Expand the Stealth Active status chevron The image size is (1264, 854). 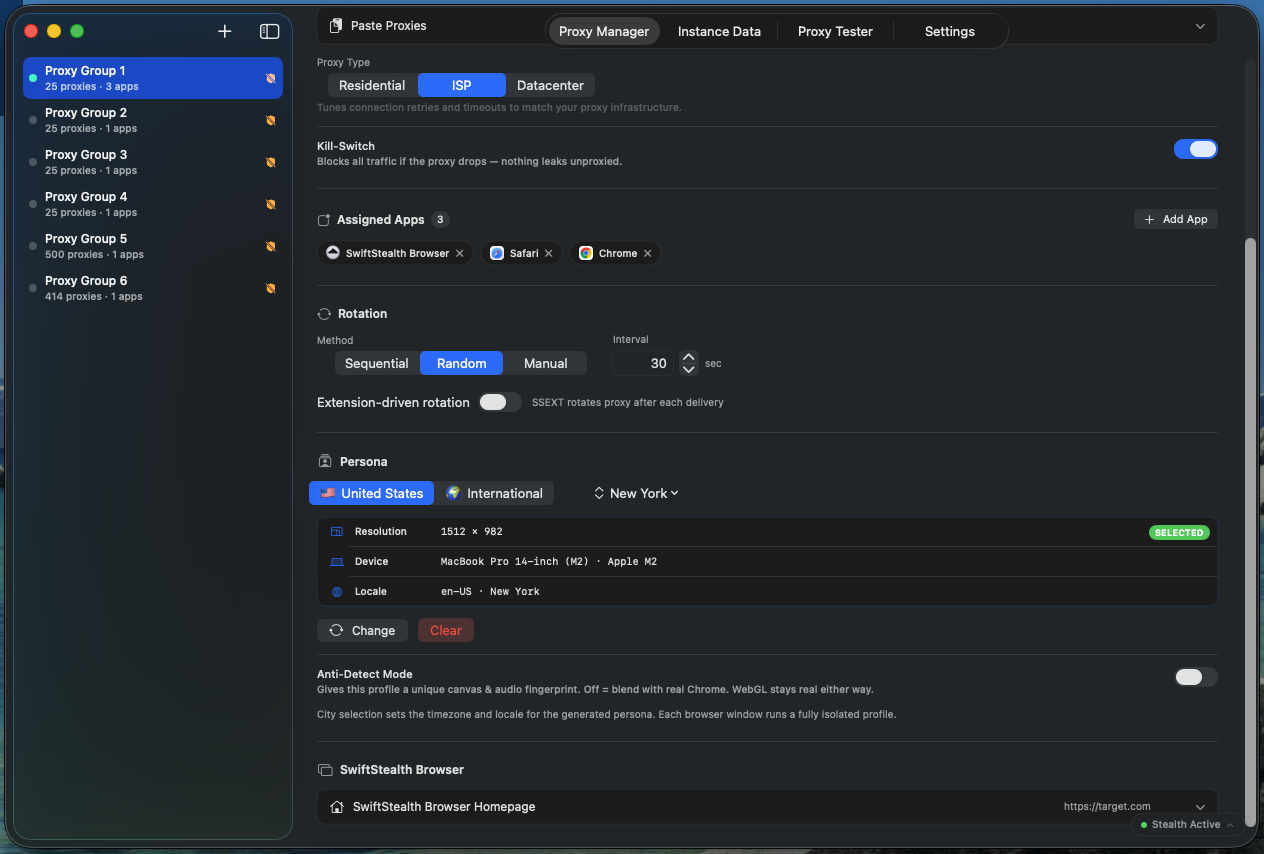(x=1230, y=825)
